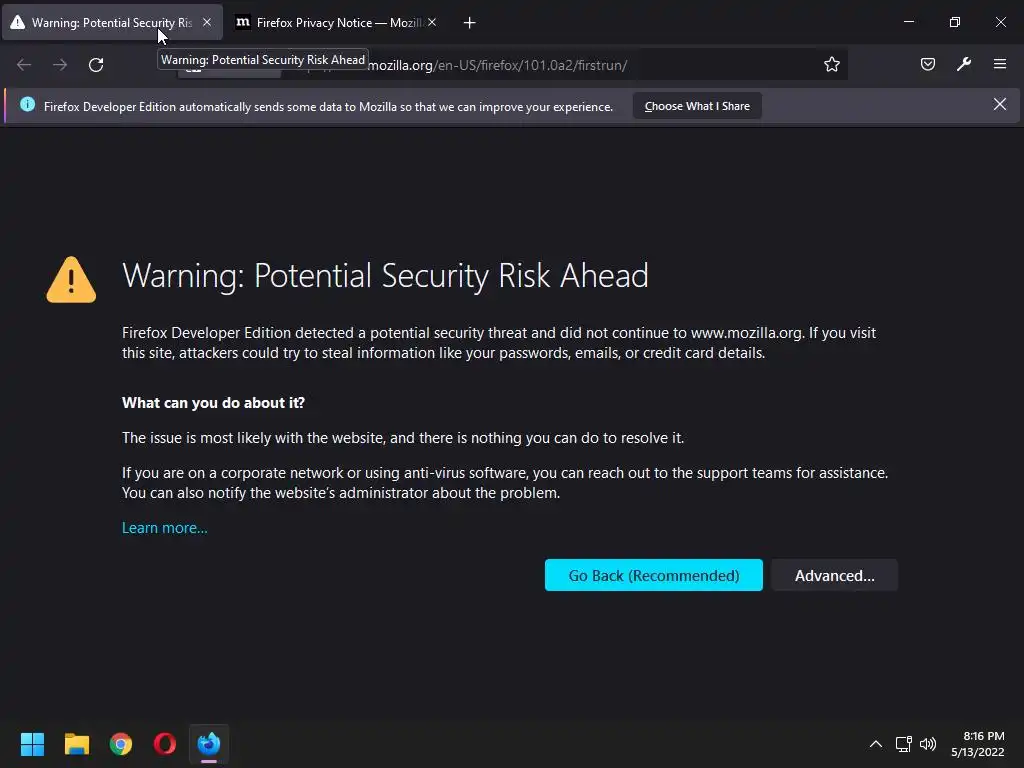Dismiss the data sharing notification bar

pyautogui.click(x=1000, y=104)
